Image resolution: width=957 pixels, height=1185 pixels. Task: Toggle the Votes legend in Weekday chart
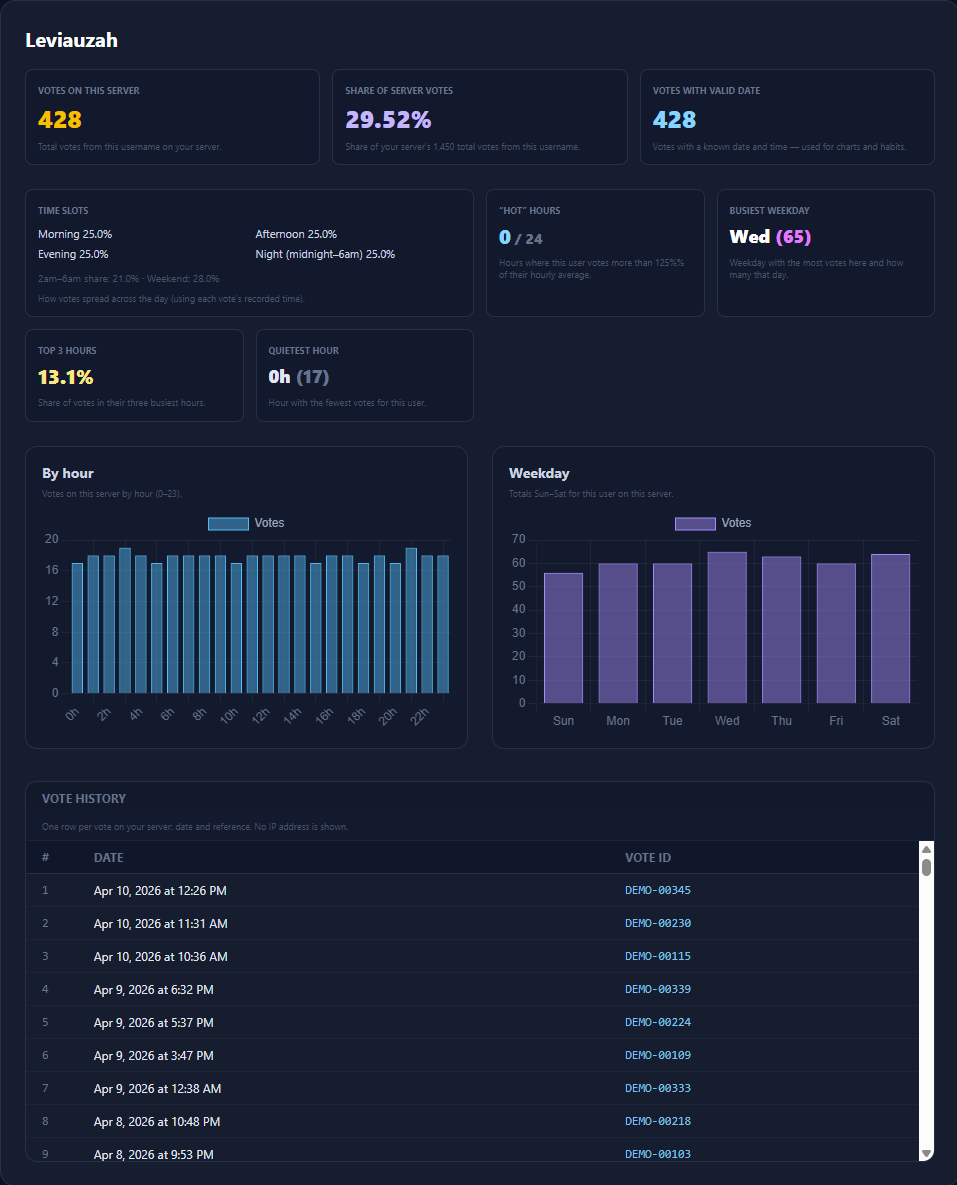(x=713, y=523)
